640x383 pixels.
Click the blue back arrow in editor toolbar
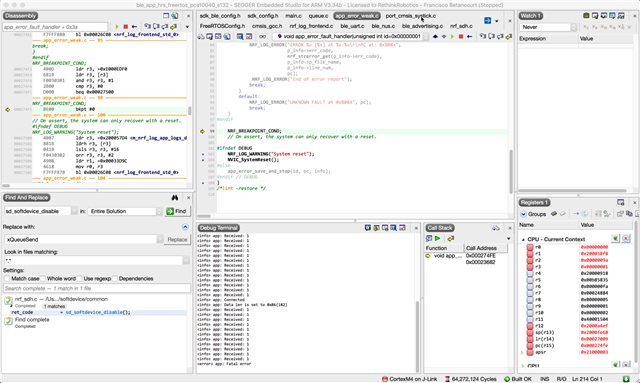click(469, 37)
